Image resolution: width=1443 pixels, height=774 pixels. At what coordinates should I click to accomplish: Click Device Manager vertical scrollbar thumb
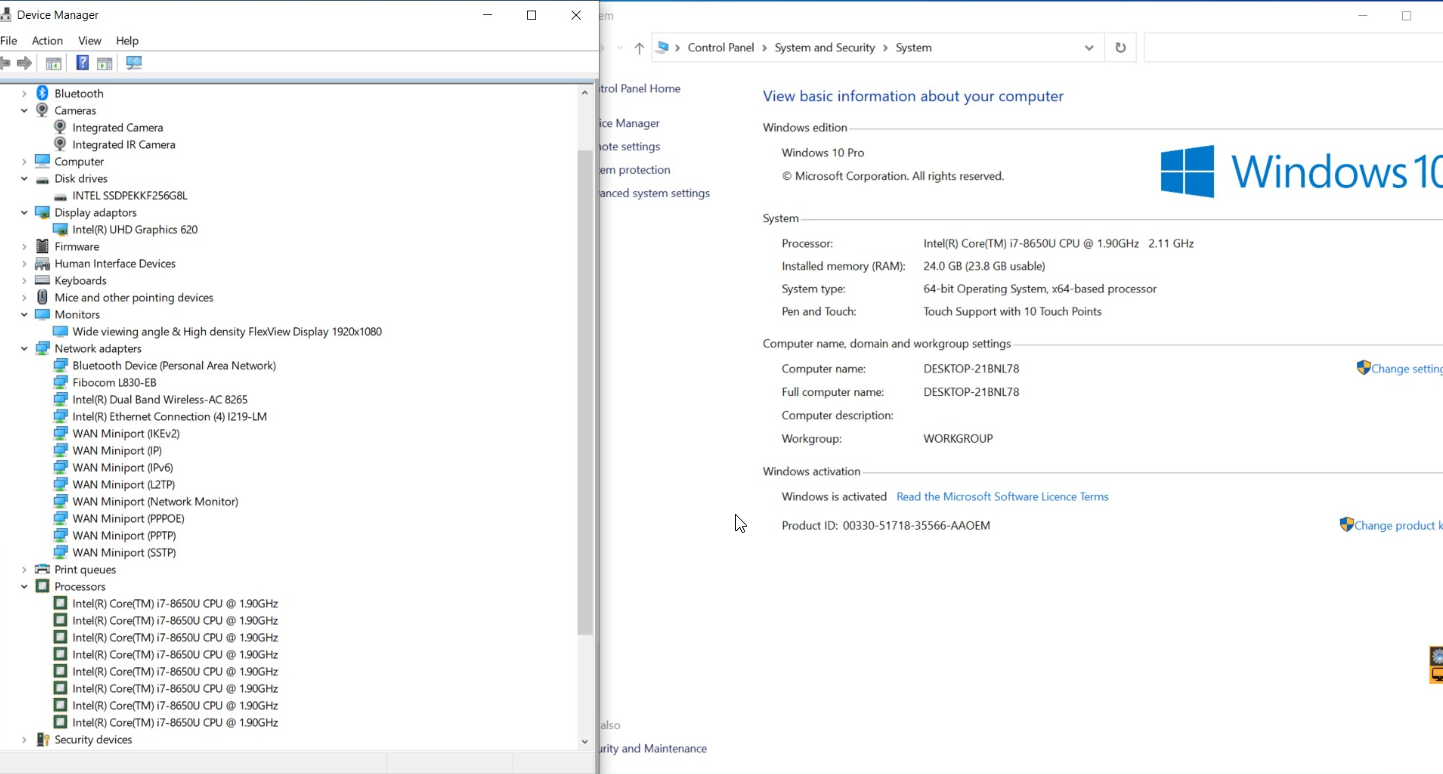click(585, 392)
